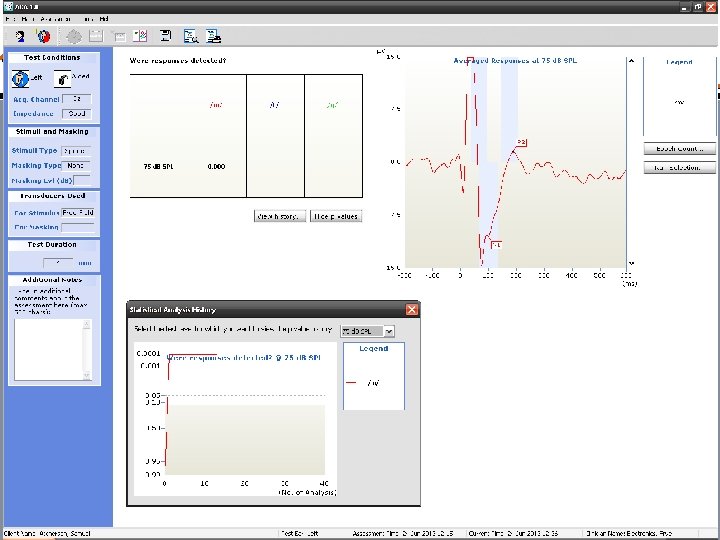Click the print preview toolbar icon
The width and height of the screenshot is (720, 540).
click(191, 36)
